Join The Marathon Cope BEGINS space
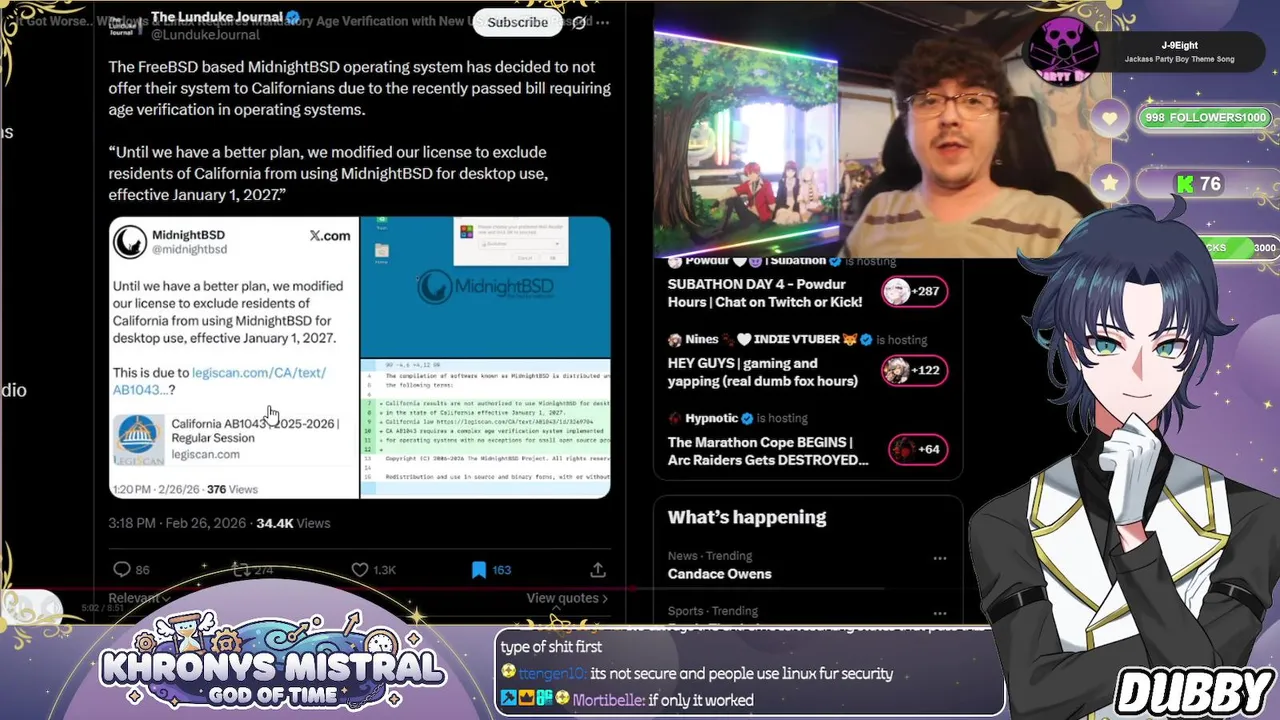The image size is (1280, 720). click(768, 451)
